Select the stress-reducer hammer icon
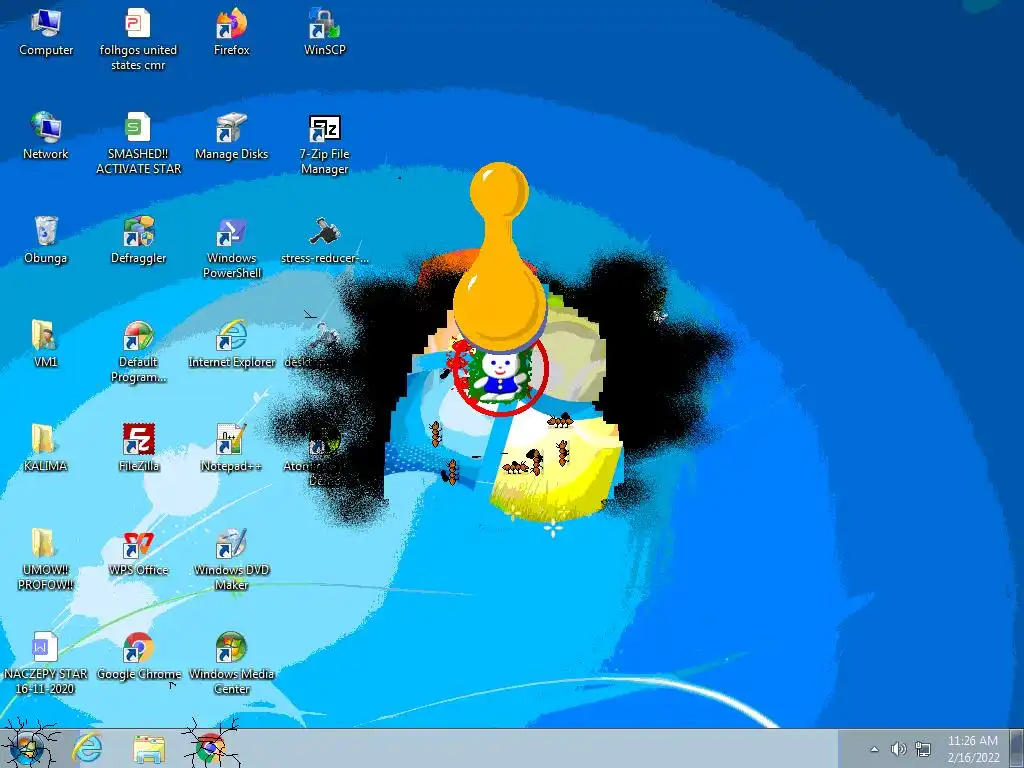1024x768 pixels. tap(325, 240)
